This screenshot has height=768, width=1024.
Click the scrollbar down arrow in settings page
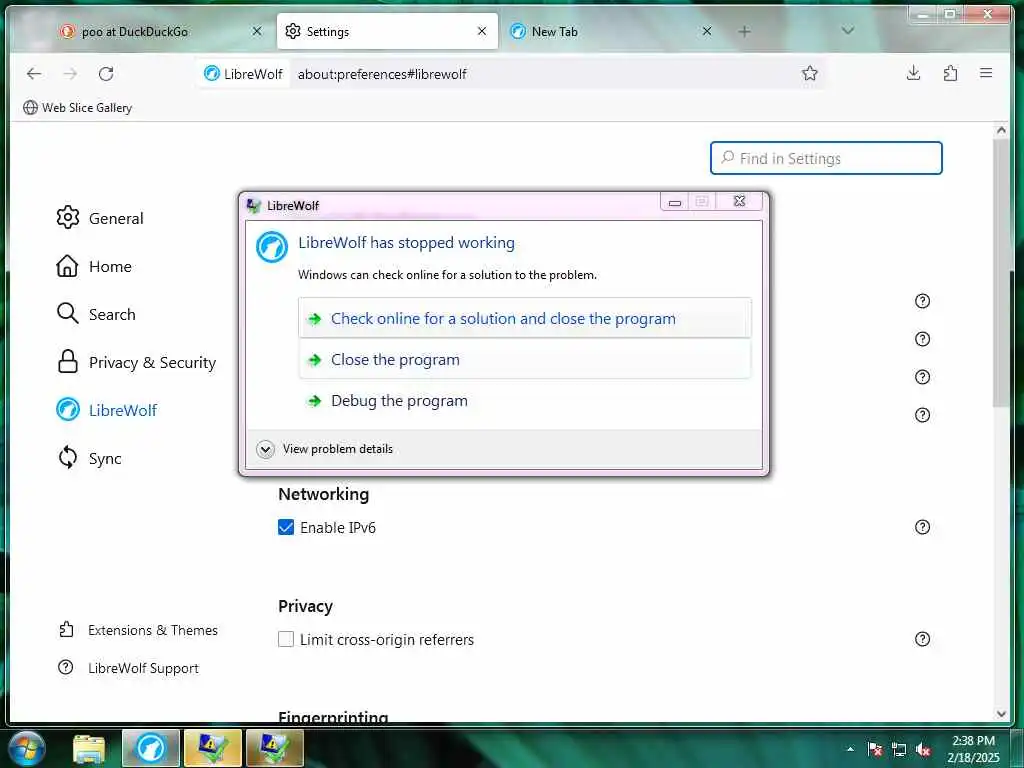tap(1001, 714)
